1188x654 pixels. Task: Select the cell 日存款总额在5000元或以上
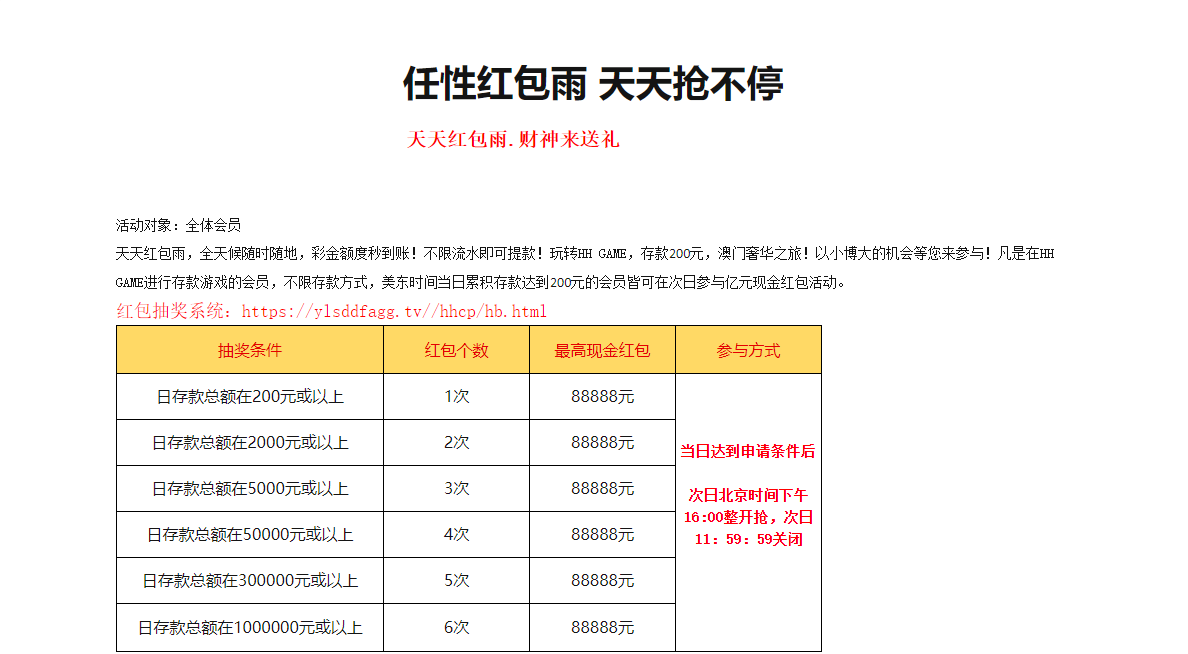(x=250, y=490)
